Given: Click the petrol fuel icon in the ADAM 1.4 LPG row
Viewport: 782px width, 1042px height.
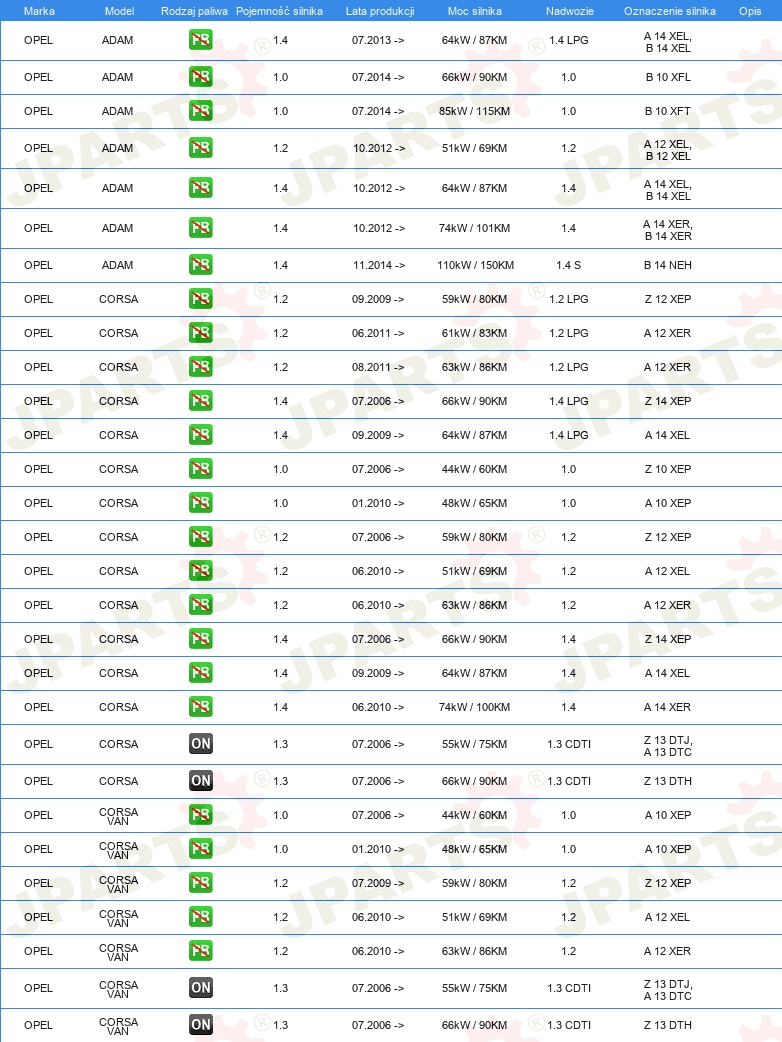Looking at the screenshot, I should [x=201, y=41].
